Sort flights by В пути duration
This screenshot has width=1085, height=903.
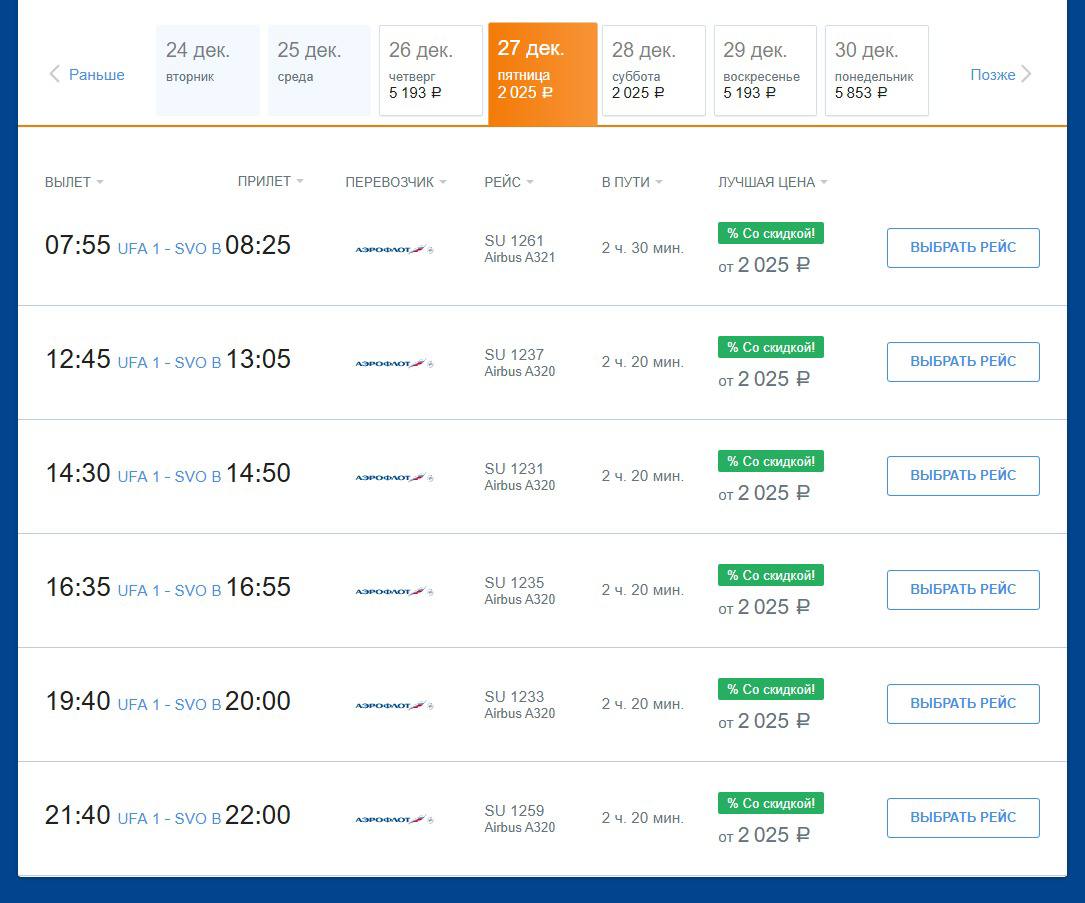tap(631, 182)
